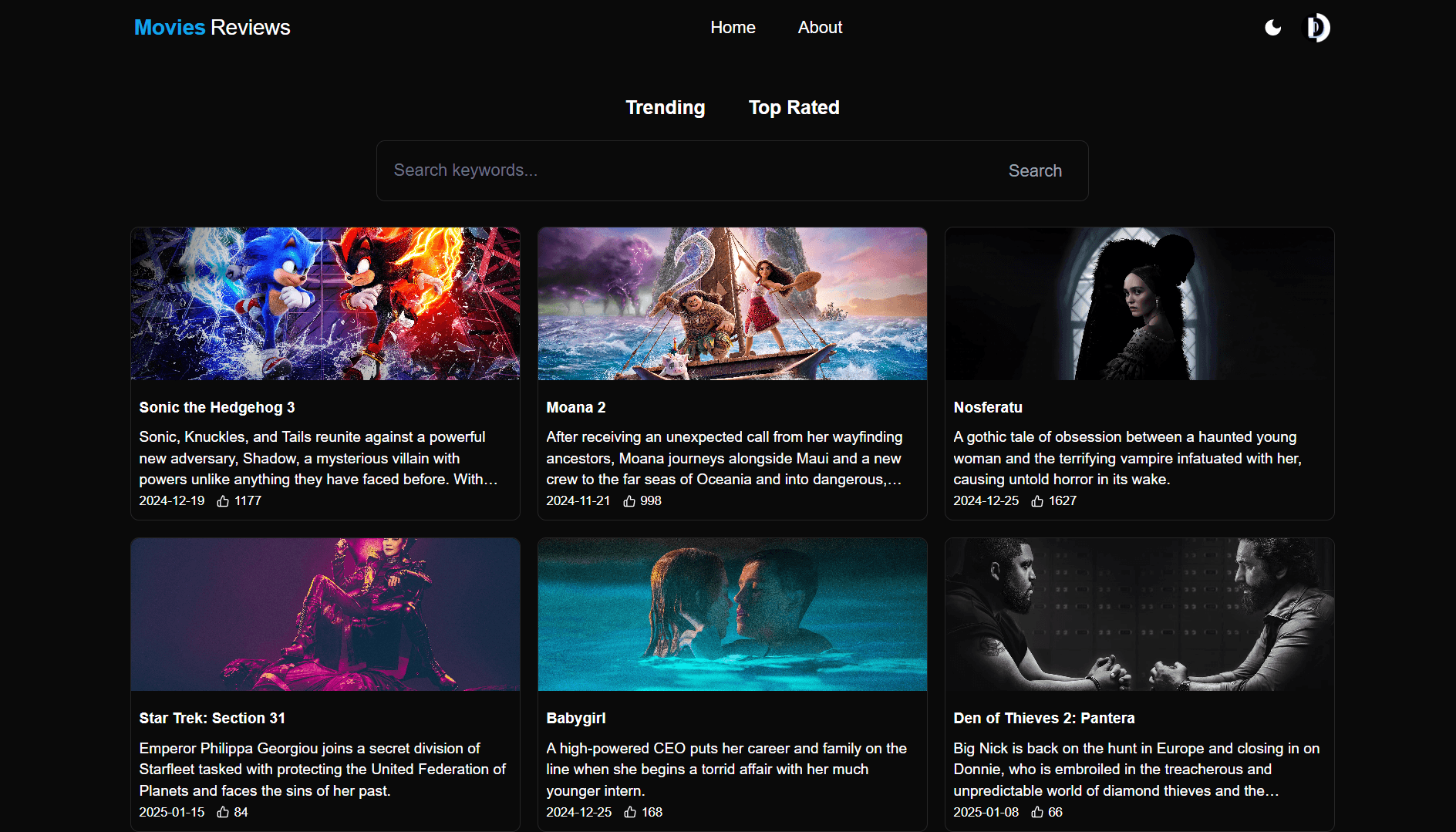Open the user profile avatar in the header
This screenshot has width=1456, height=832.
tap(1317, 28)
